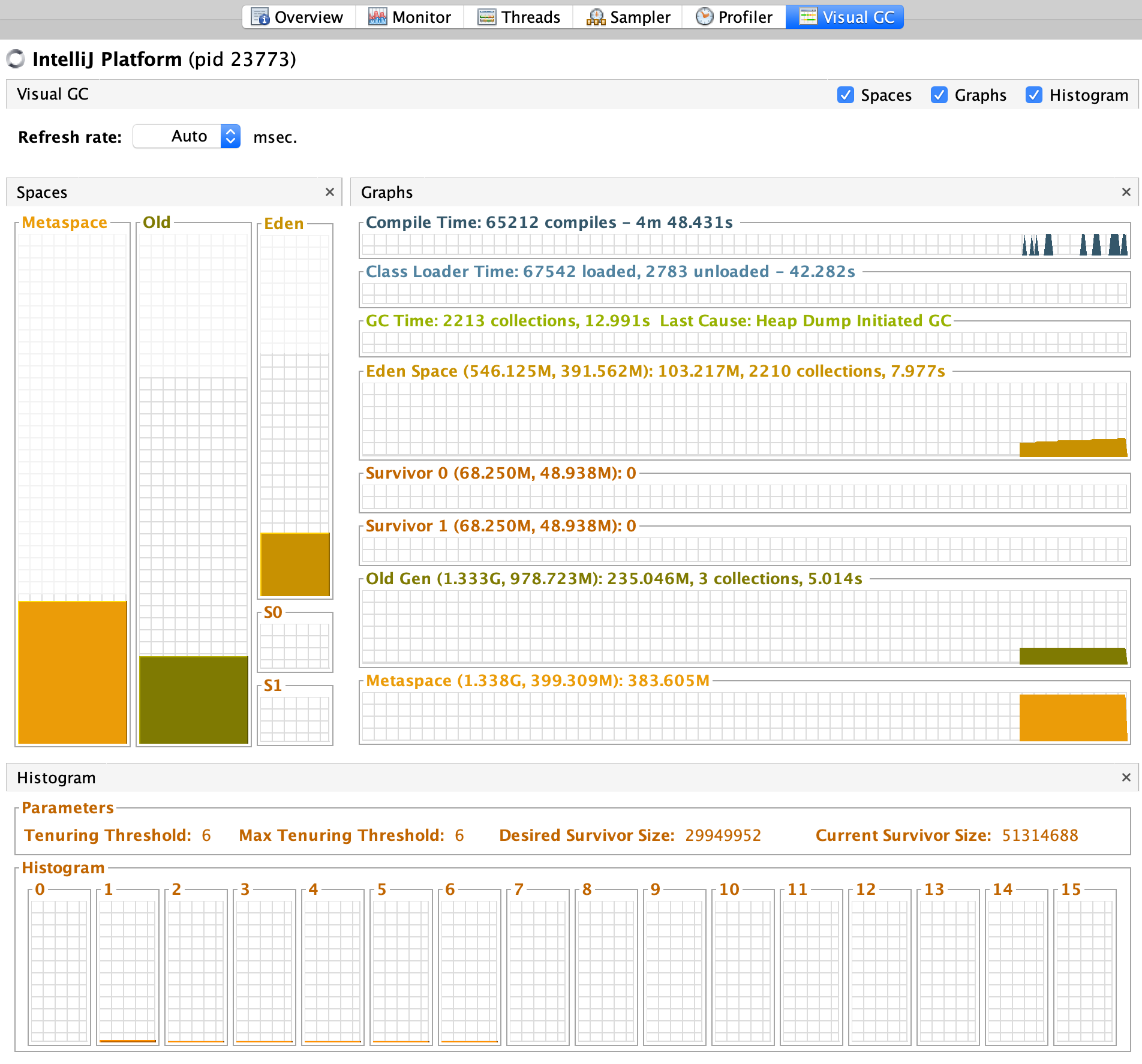The width and height of the screenshot is (1142, 1064).
Task: Disable the Histogram checkbox
Action: coord(1034,95)
